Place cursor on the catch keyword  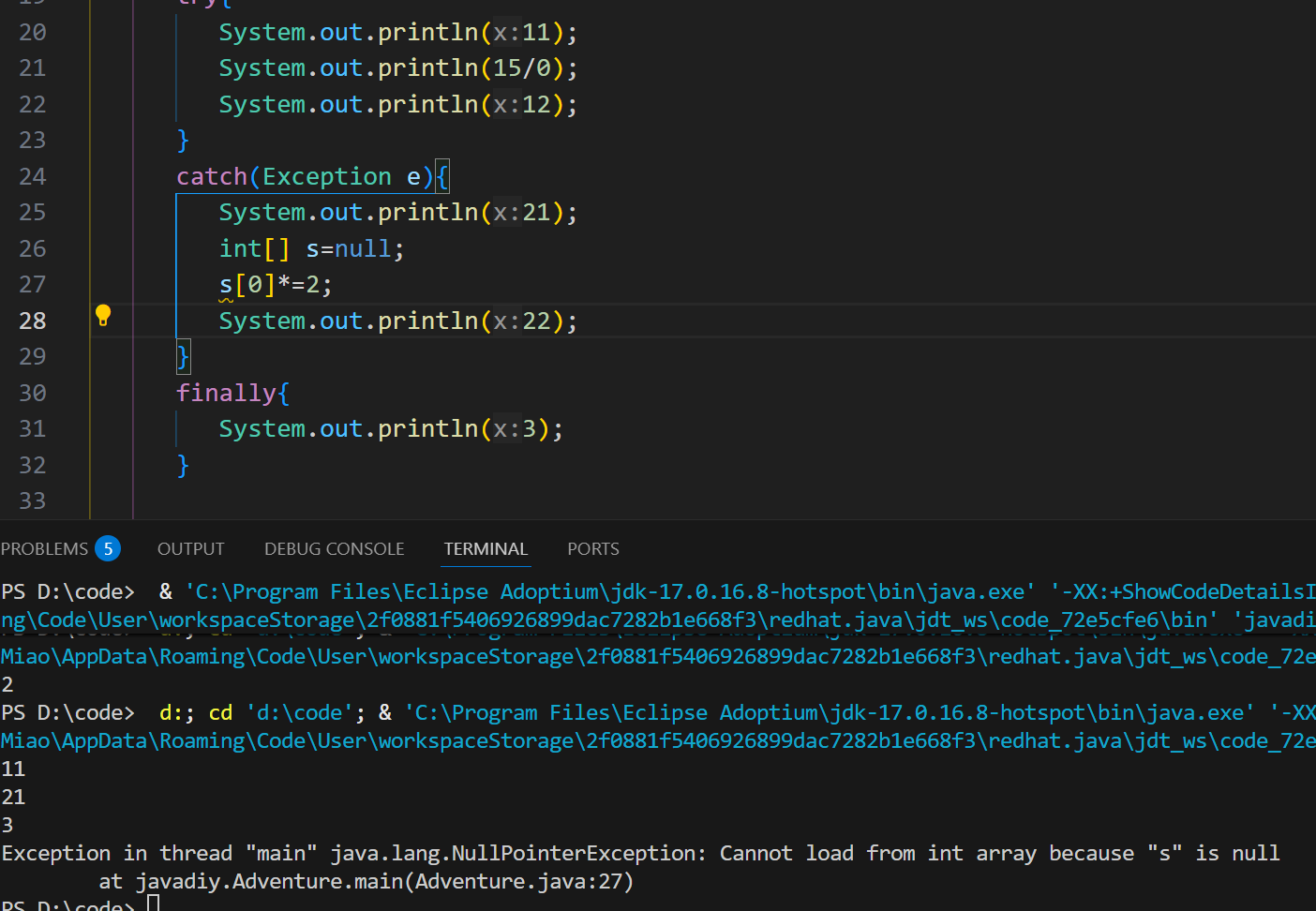[211, 176]
